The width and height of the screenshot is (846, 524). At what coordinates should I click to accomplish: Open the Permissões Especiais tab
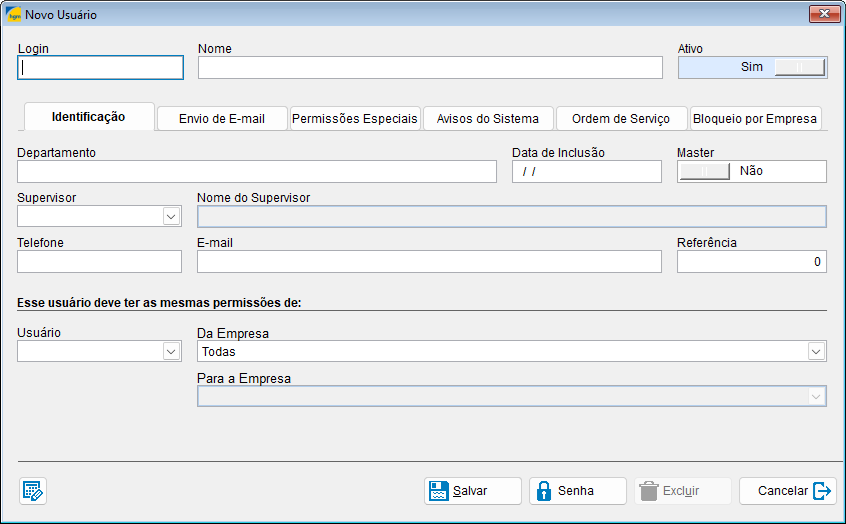point(355,118)
